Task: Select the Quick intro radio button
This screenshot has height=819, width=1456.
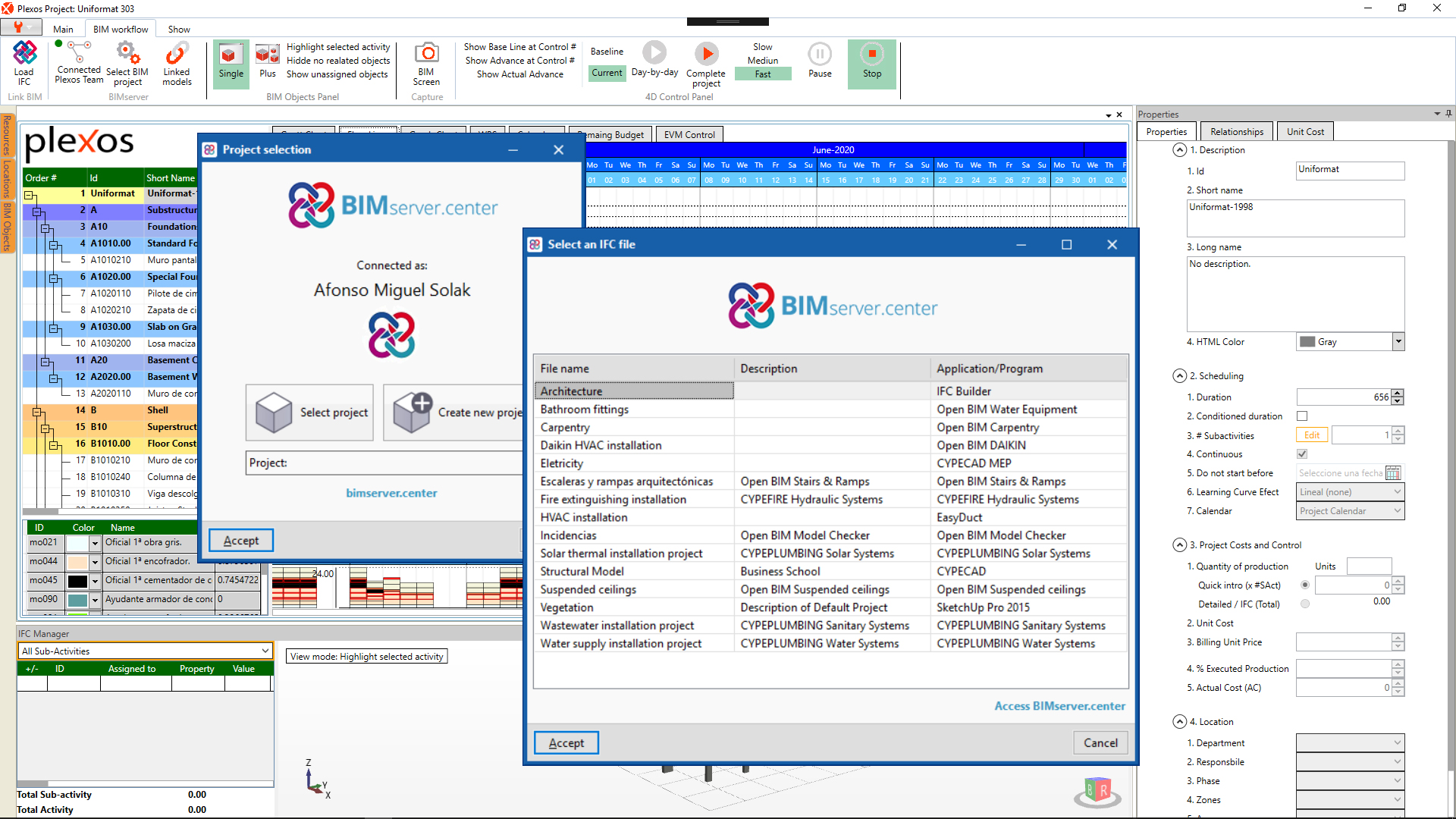Action: [x=1305, y=585]
